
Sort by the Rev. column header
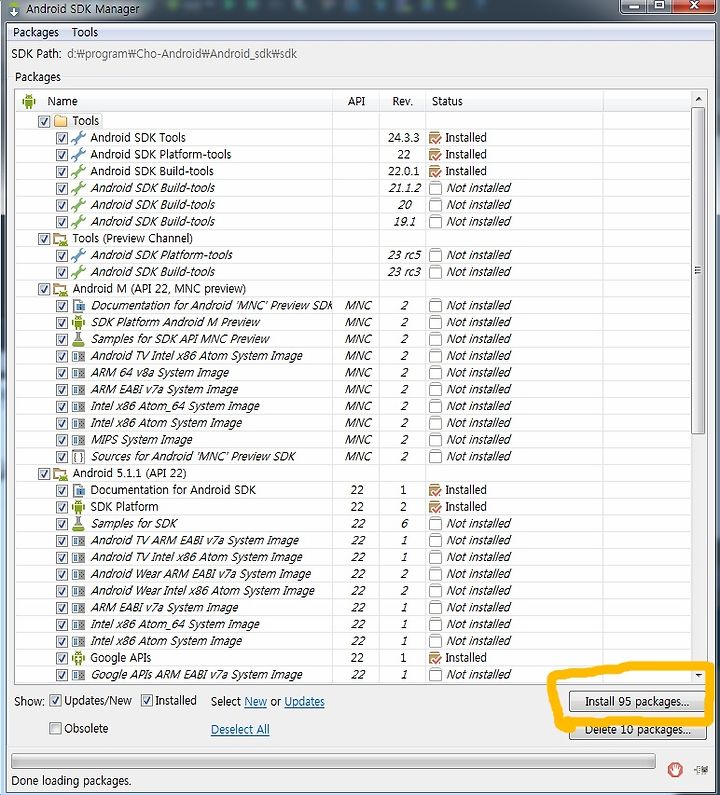(403, 101)
